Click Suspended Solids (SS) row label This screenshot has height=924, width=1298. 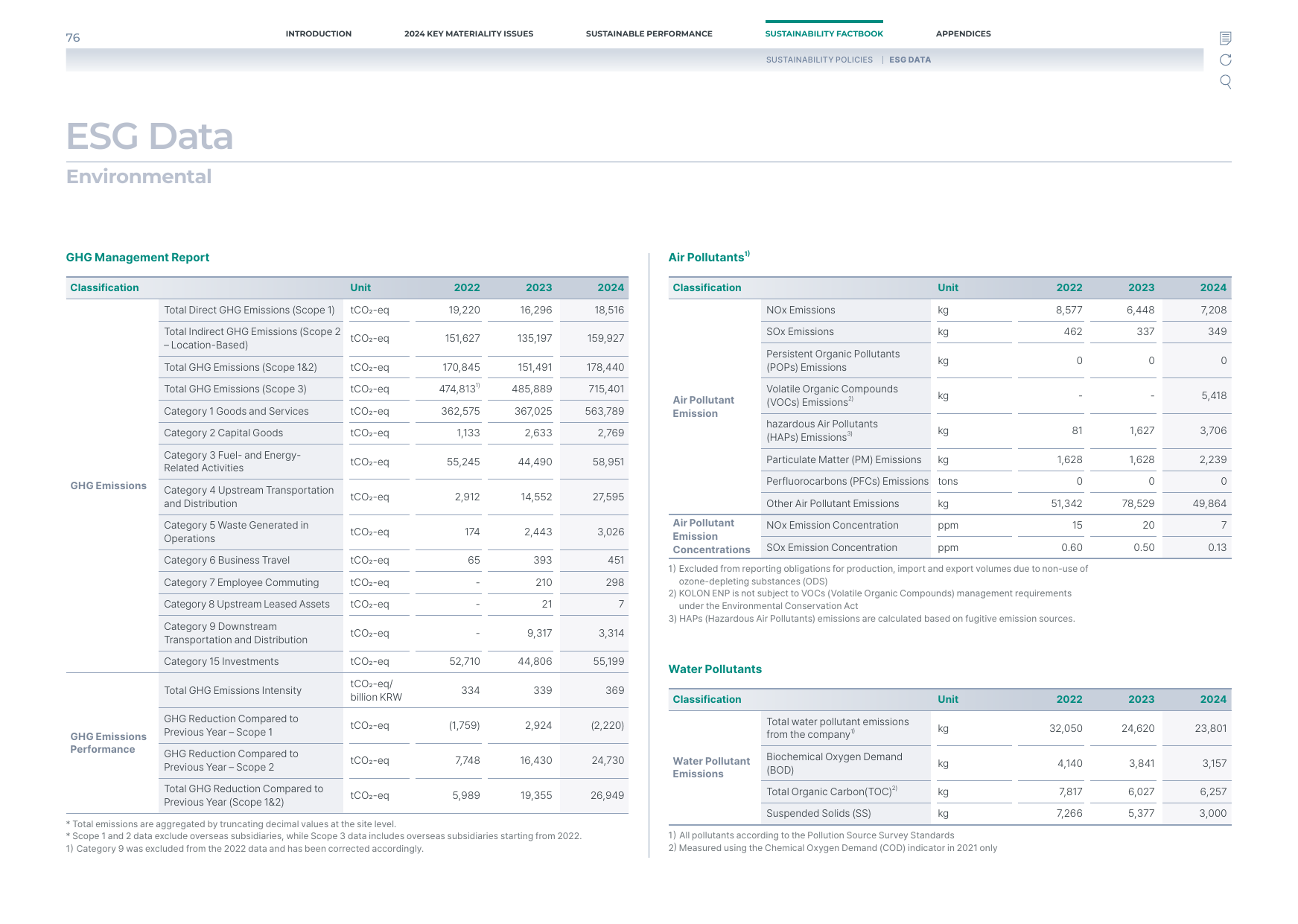click(818, 814)
